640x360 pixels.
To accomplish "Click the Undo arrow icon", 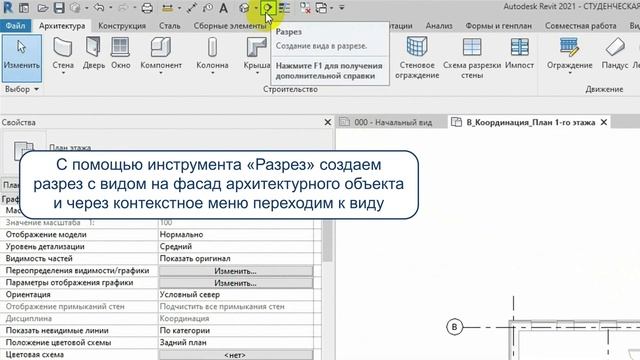I will point(98,7).
